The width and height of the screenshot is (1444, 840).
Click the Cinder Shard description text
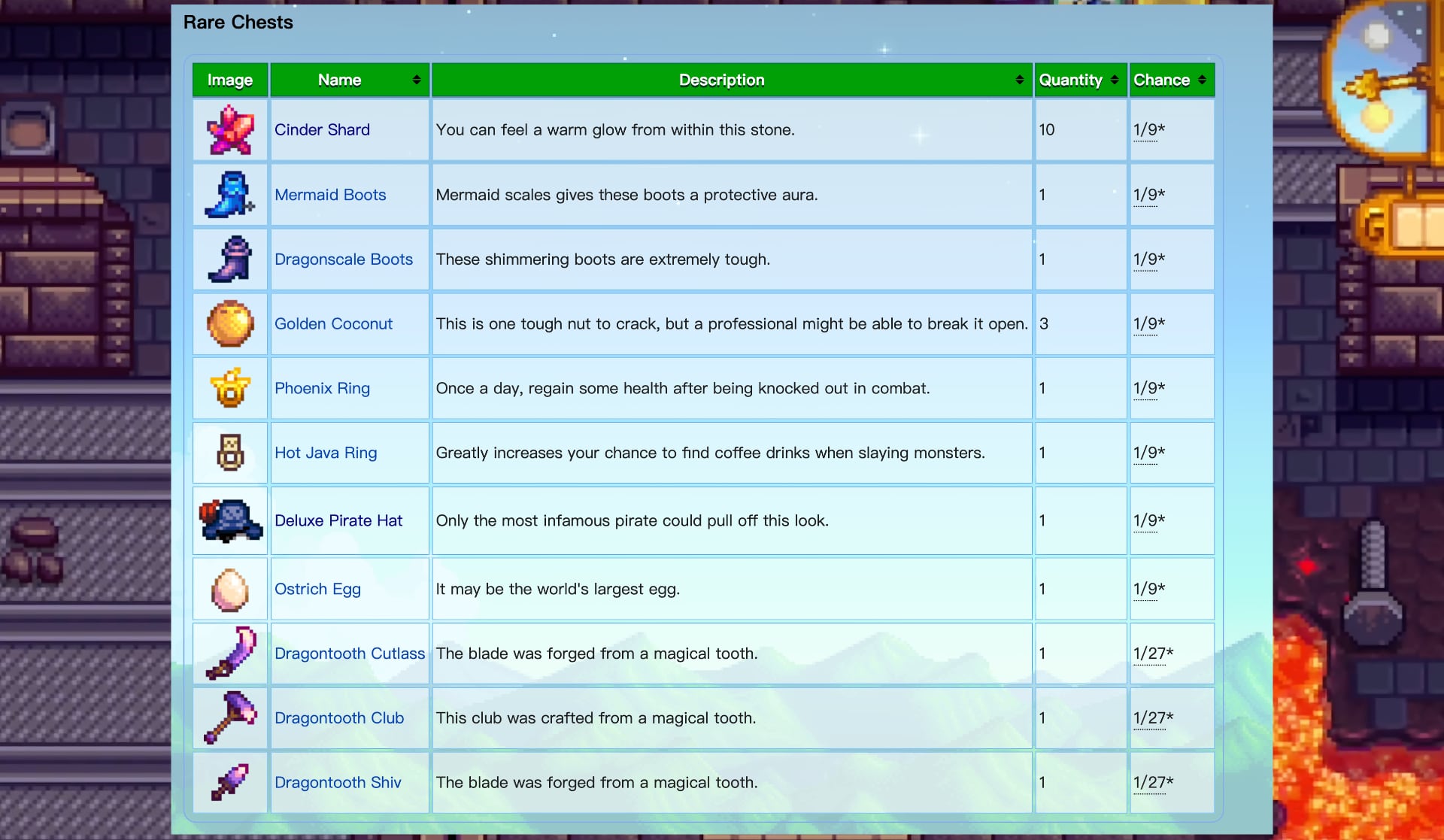(615, 130)
